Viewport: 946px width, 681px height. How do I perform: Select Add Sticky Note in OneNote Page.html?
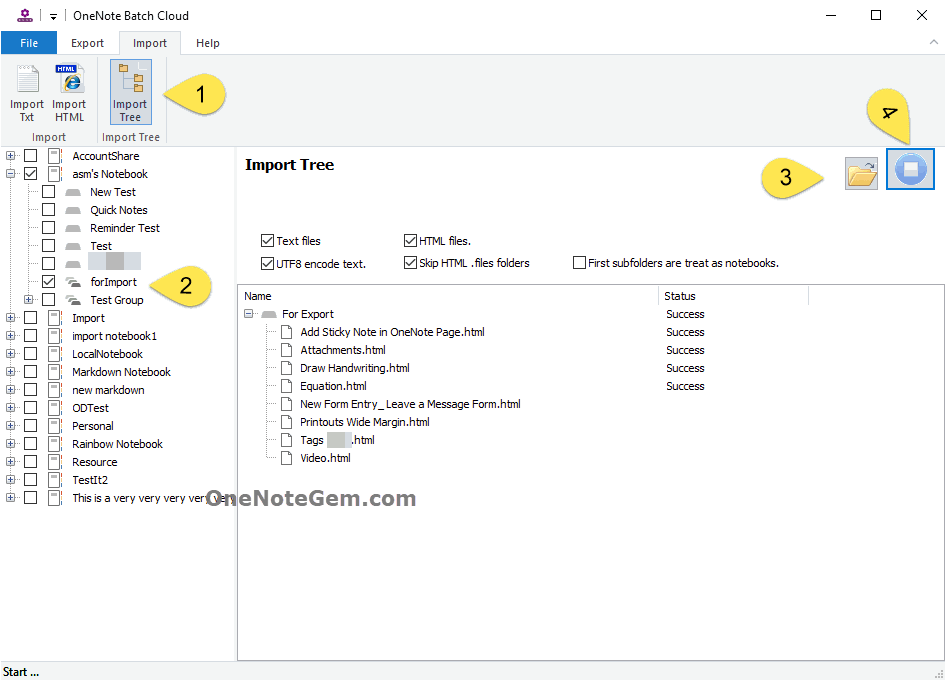pyautogui.click(x=392, y=332)
